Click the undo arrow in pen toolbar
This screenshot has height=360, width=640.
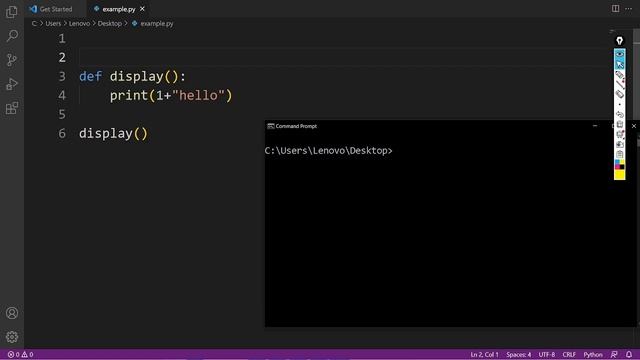coord(620,114)
